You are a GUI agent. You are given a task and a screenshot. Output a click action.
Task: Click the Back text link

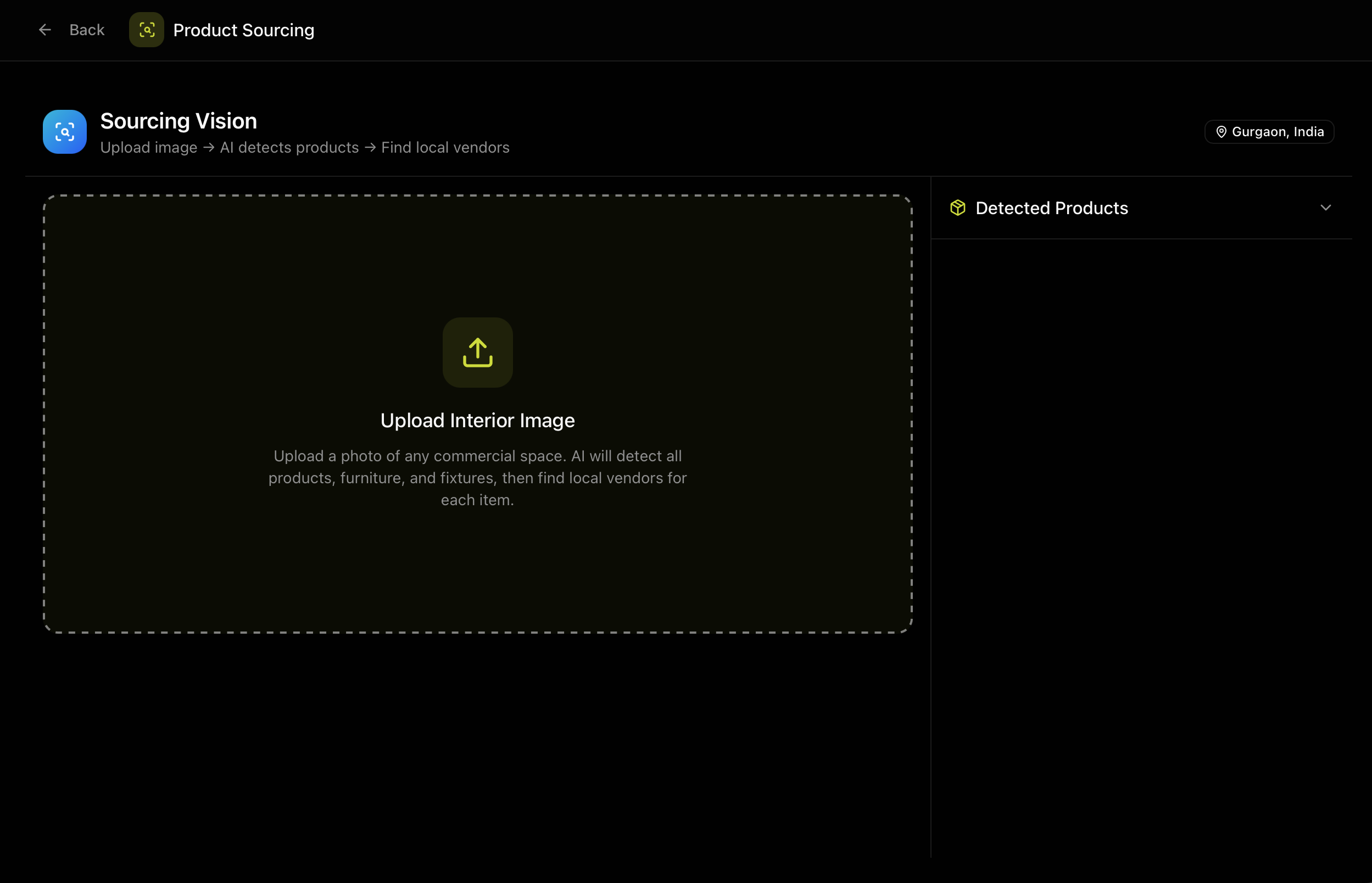click(x=87, y=30)
